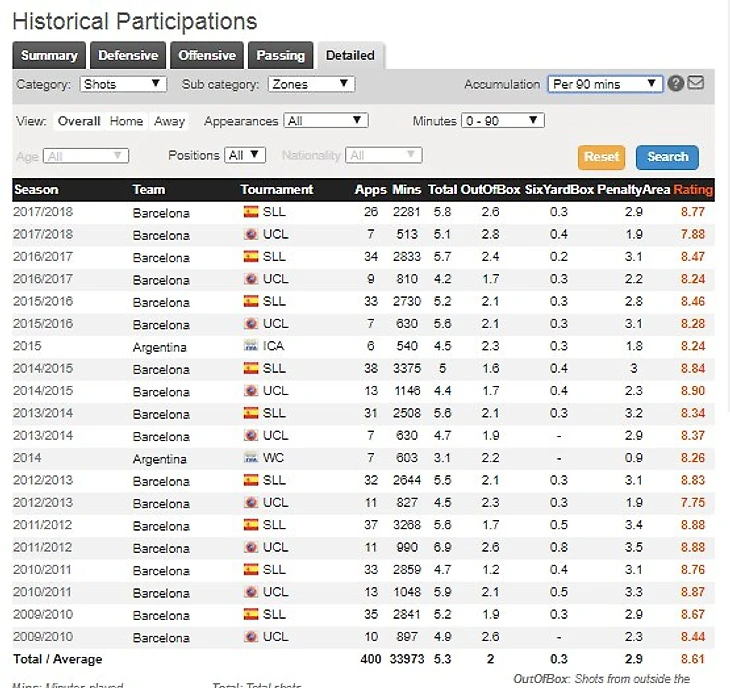Click UCL badge in 2014/2015 UCL row
Image resolution: width=730 pixels, height=688 pixels.
pos(250,391)
